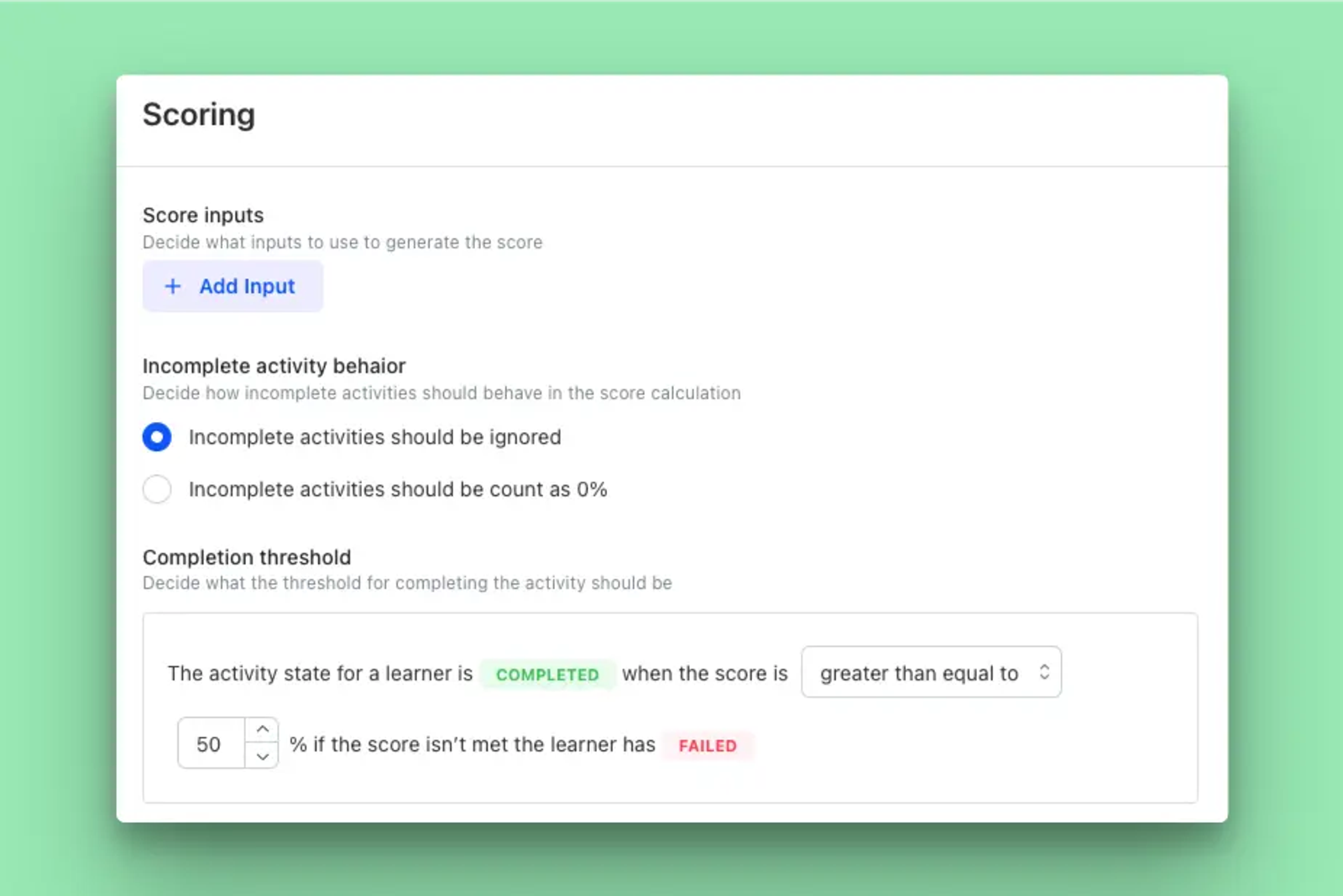This screenshot has width=1343, height=896.
Task: Click the green COMPLETED badge
Action: tap(547, 675)
